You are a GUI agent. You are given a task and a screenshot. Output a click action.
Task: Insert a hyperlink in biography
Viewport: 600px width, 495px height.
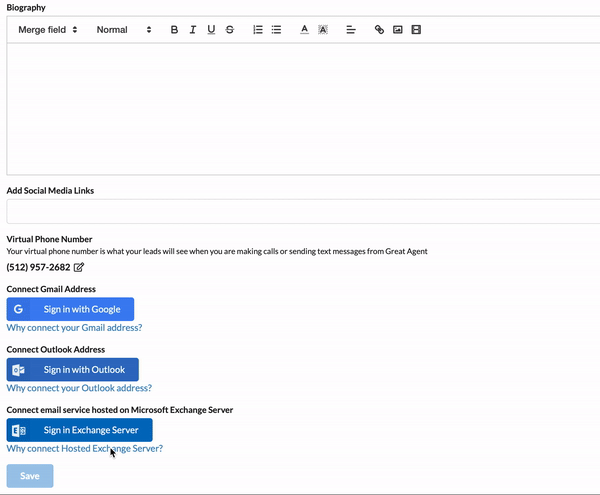coord(379,30)
